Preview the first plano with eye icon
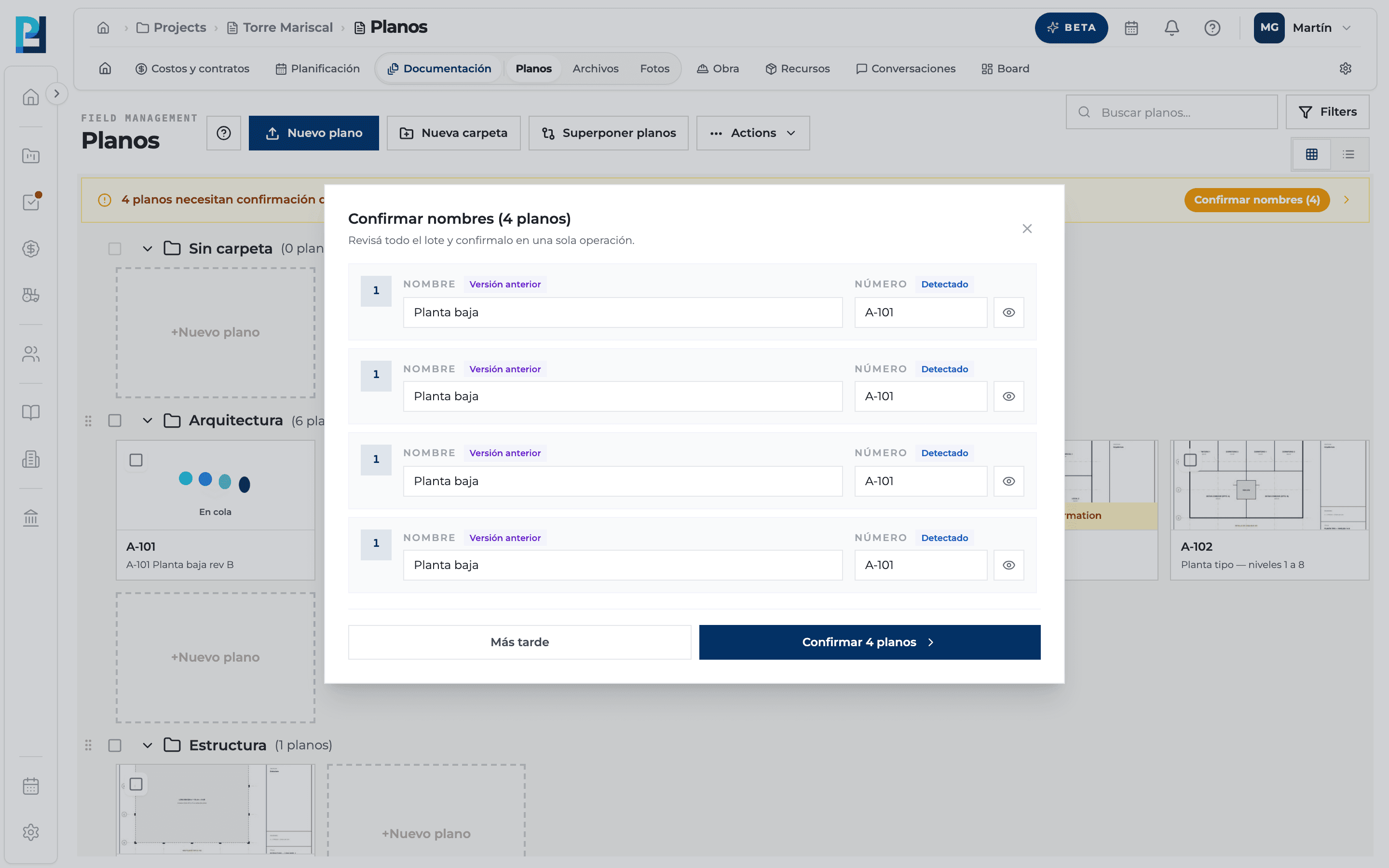Screen dimensions: 1389x868 click(x=1008, y=312)
